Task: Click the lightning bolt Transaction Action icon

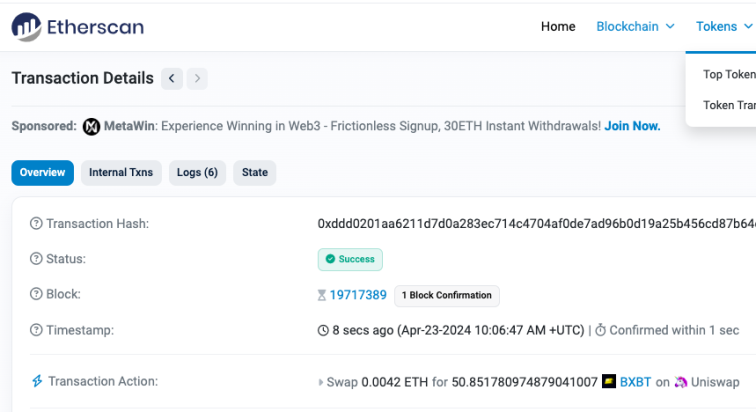Action: [37, 381]
